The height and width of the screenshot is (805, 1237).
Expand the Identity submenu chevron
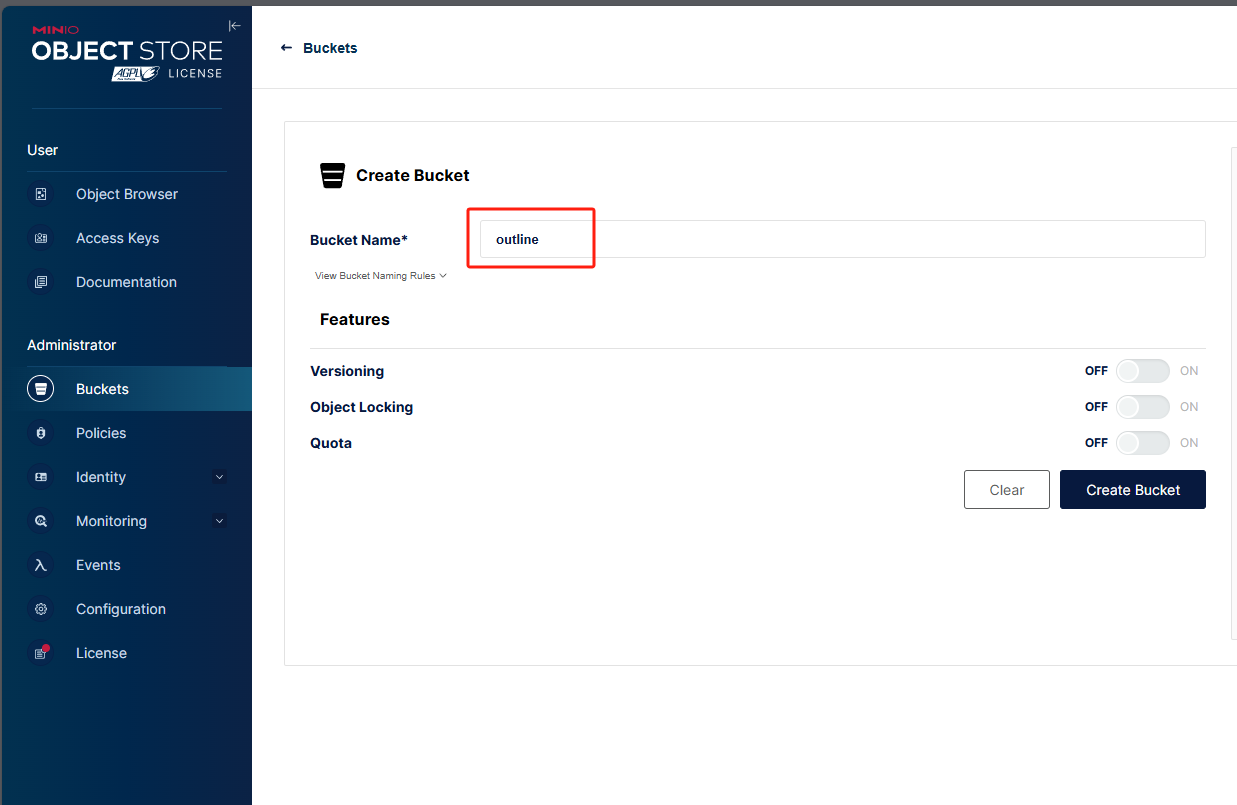click(220, 477)
